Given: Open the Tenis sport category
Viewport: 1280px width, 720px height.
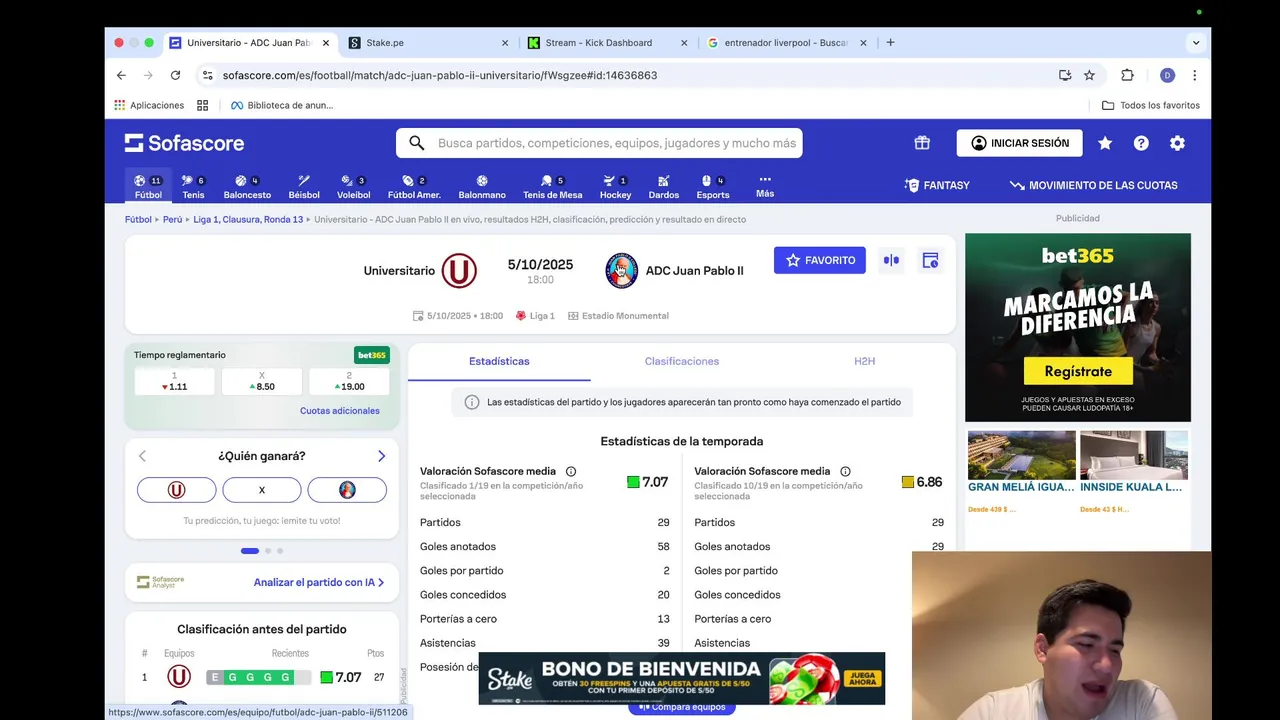Looking at the screenshot, I should [193, 187].
